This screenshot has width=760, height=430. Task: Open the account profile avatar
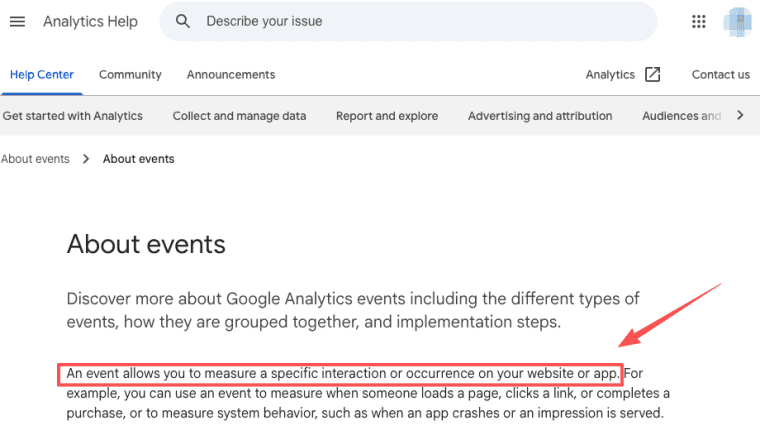737,22
